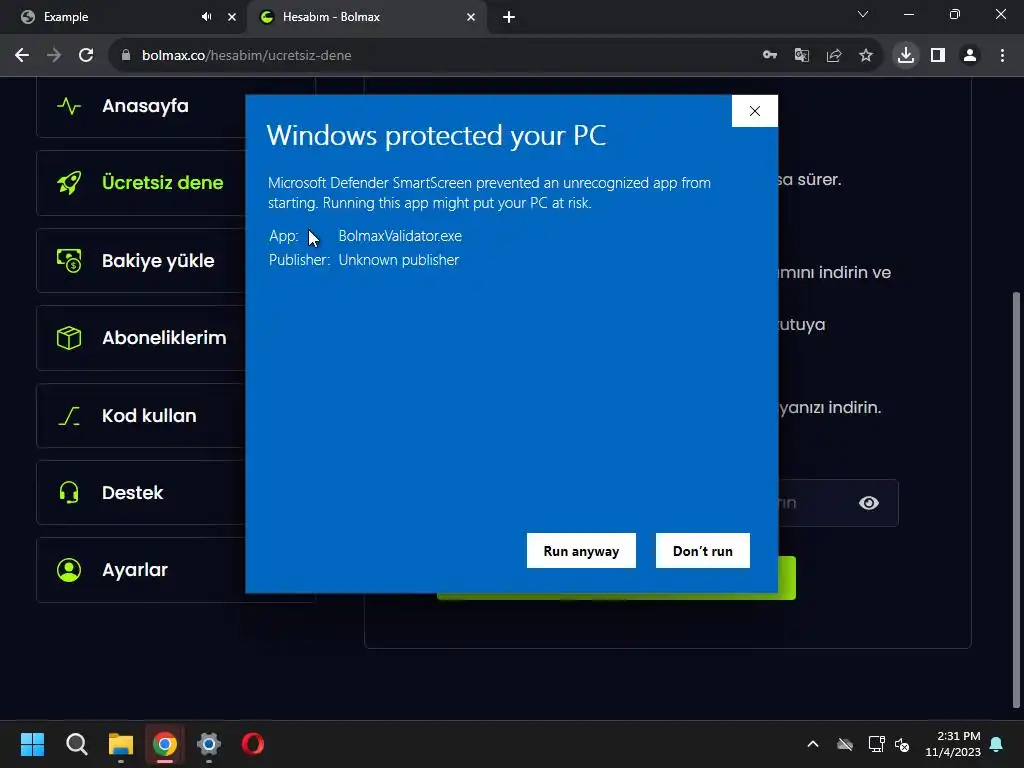
Task: Click the address bar URL
Action: (x=247, y=56)
